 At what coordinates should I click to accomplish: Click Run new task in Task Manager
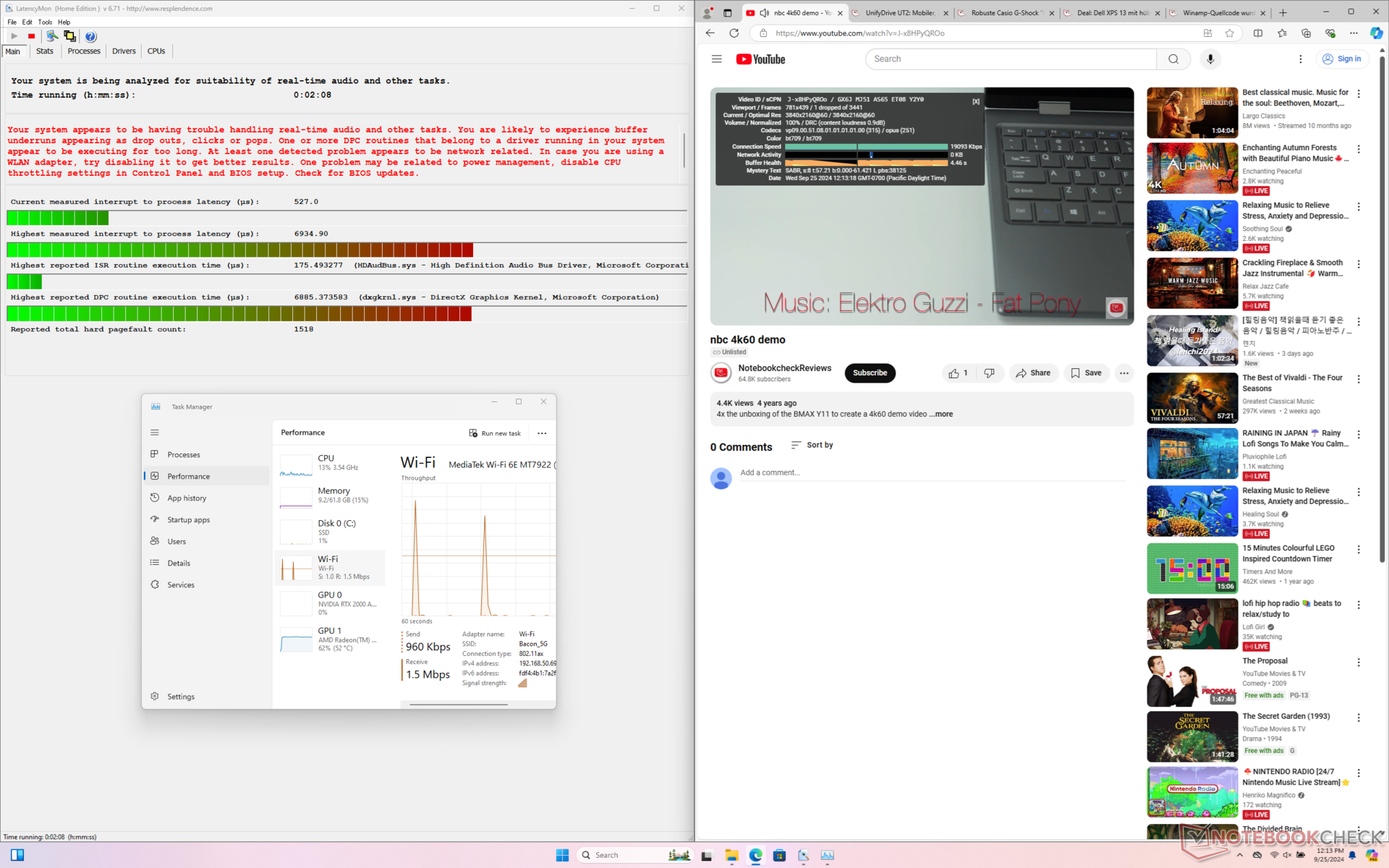tap(495, 433)
